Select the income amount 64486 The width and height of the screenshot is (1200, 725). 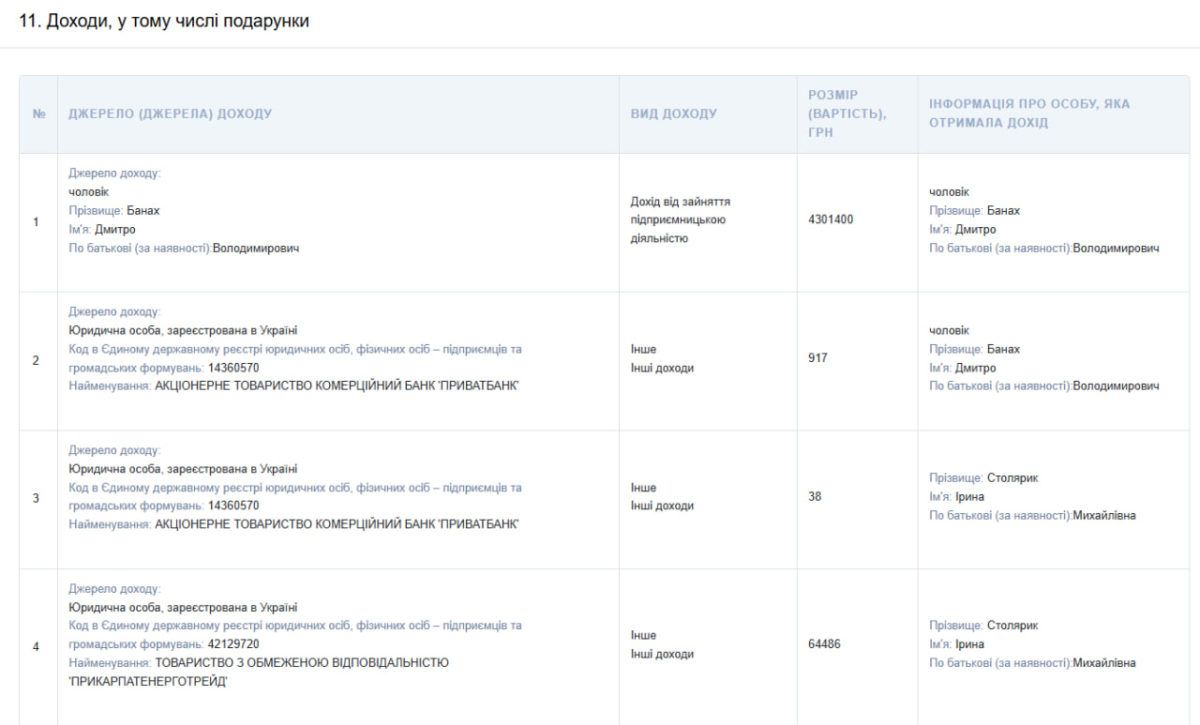(x=824, y=645)
